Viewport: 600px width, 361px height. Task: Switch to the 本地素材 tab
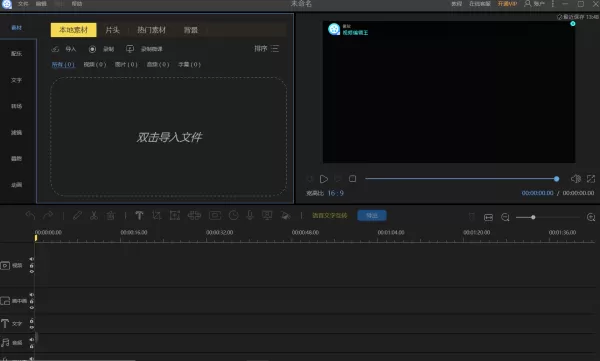pos(73,30)
